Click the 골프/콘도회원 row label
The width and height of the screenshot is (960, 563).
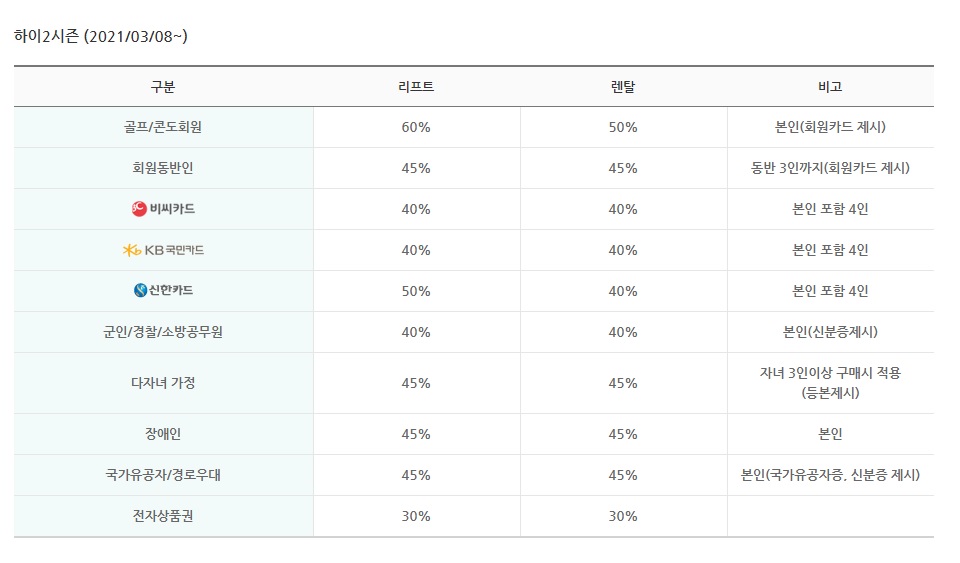[163, 127]
